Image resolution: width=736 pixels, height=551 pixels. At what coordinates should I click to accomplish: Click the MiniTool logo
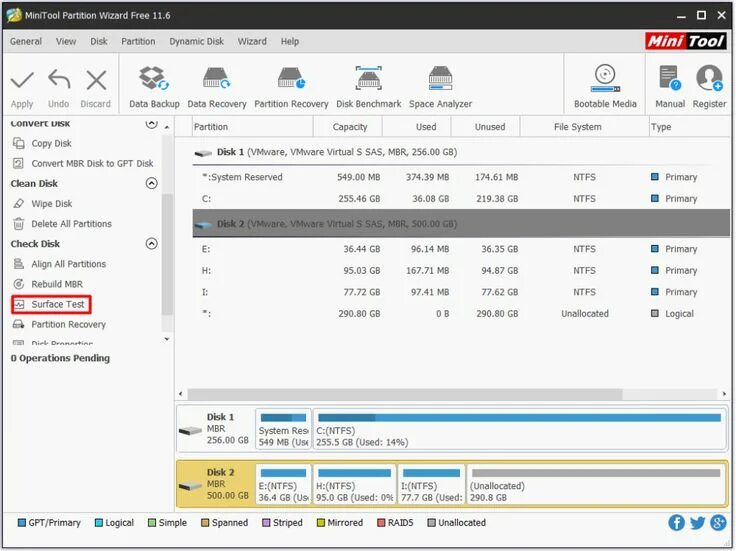tap(686, 41)
